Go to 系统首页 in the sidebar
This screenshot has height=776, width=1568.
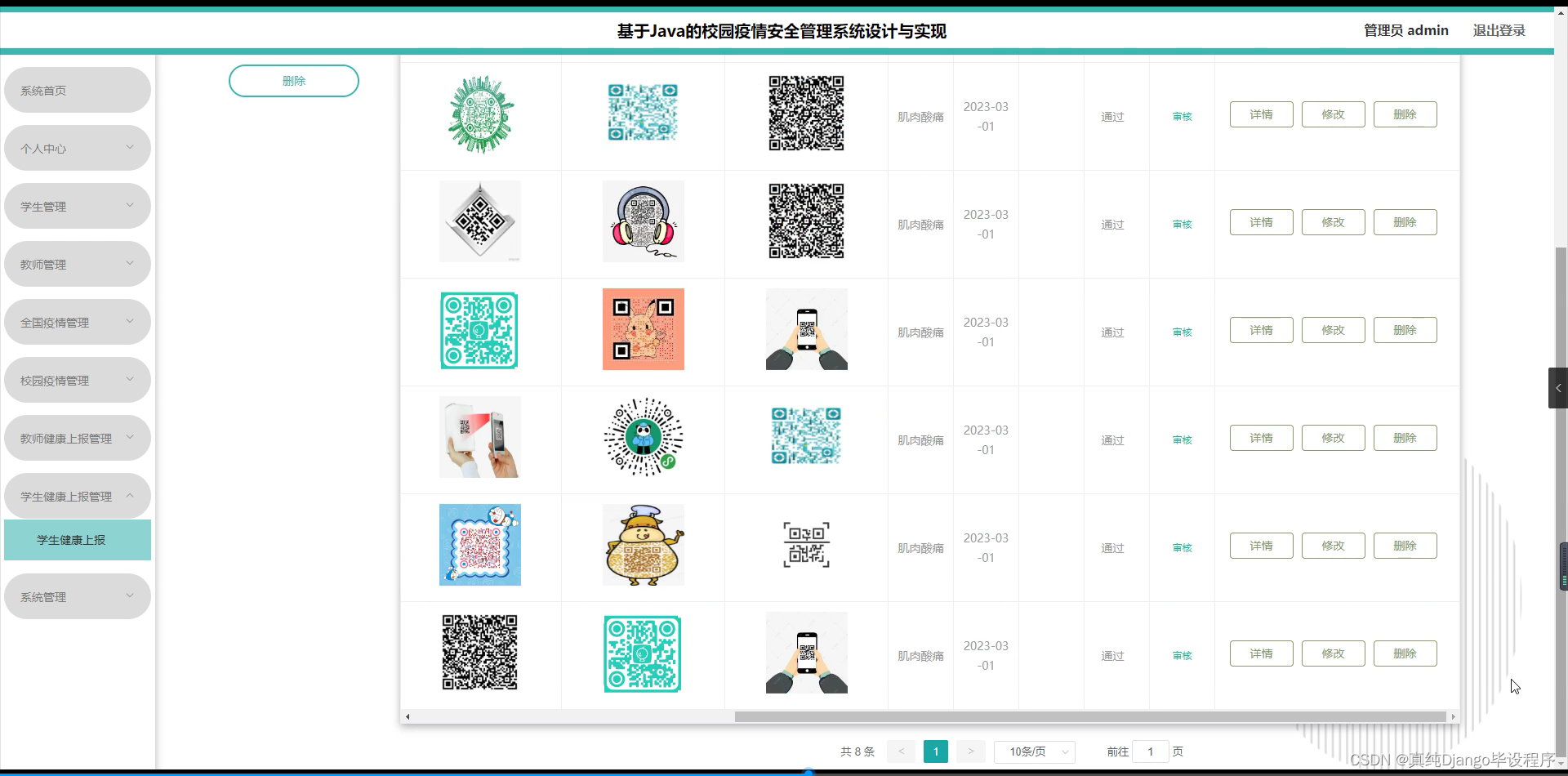click(x=78, y=90)
